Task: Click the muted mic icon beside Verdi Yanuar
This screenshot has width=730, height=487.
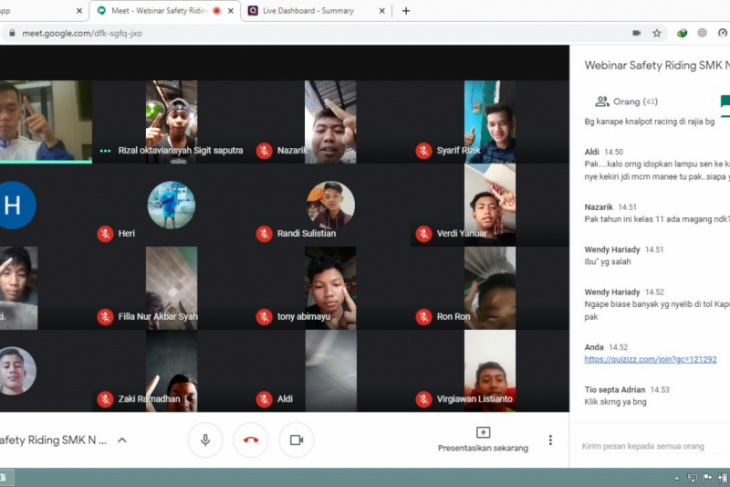Action: [x=424, y=233]
